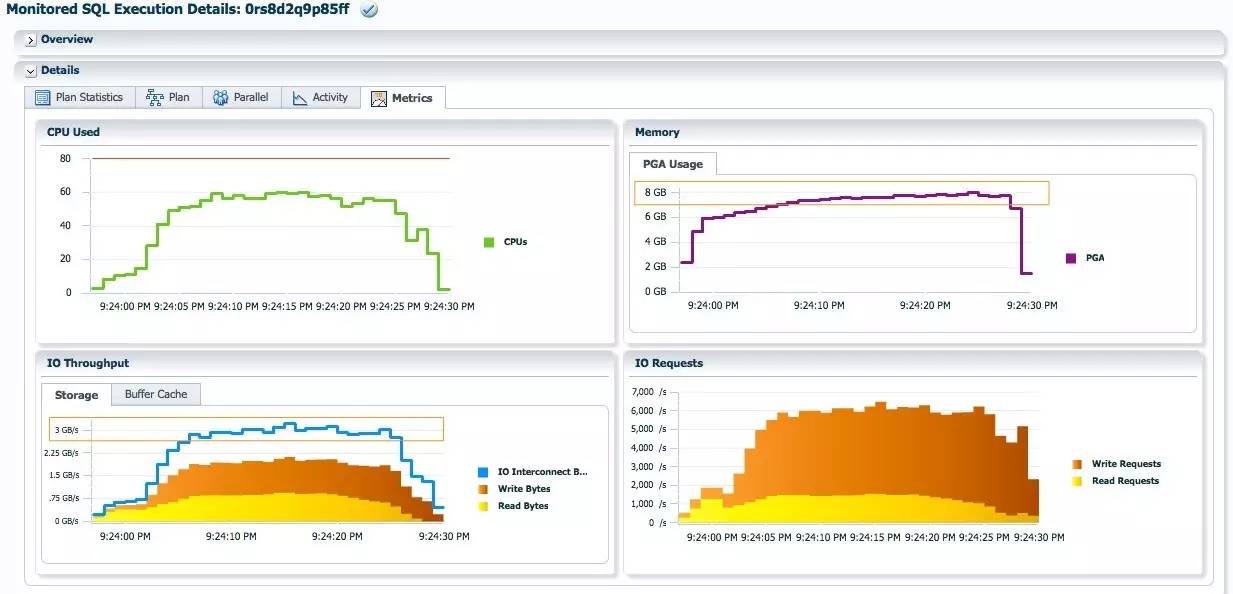
Task: Expand the Overview section
Action: pos(31,40)
